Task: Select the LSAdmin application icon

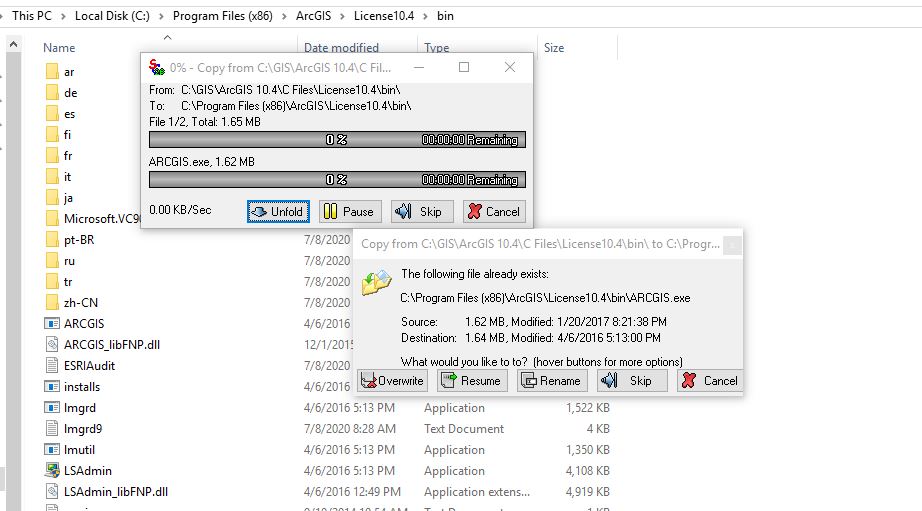Action: [52, 470]
